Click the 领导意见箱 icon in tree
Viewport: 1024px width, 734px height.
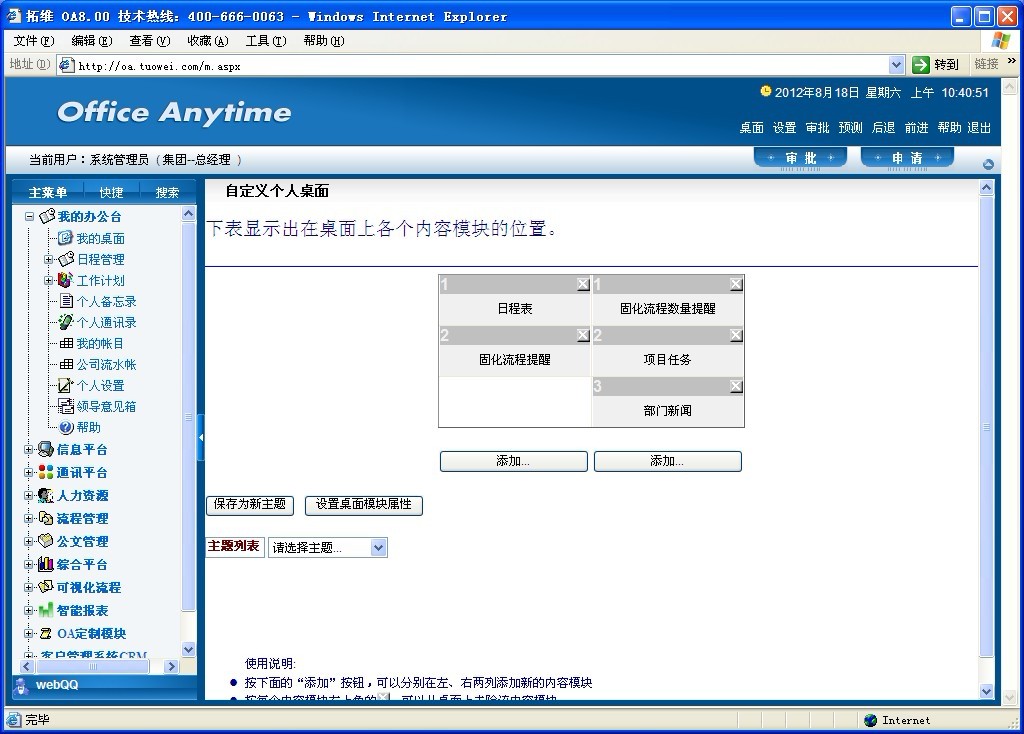[65, 406]
